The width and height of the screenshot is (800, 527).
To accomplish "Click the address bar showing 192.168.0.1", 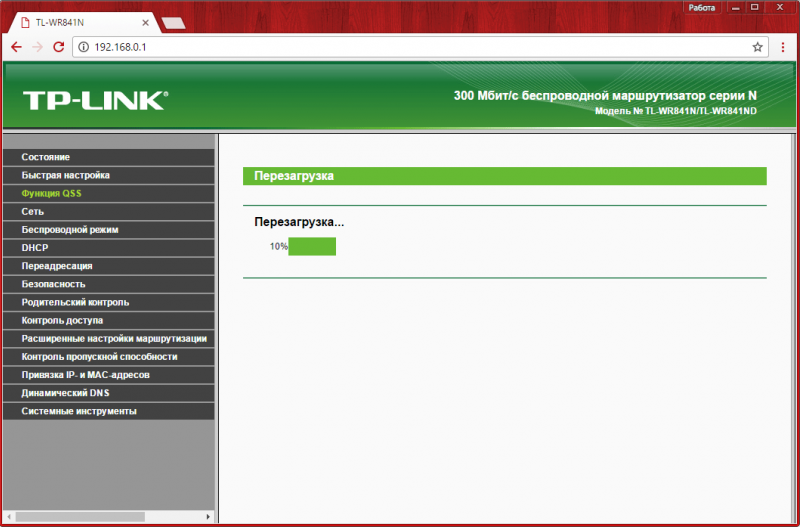I will point(420,47).
